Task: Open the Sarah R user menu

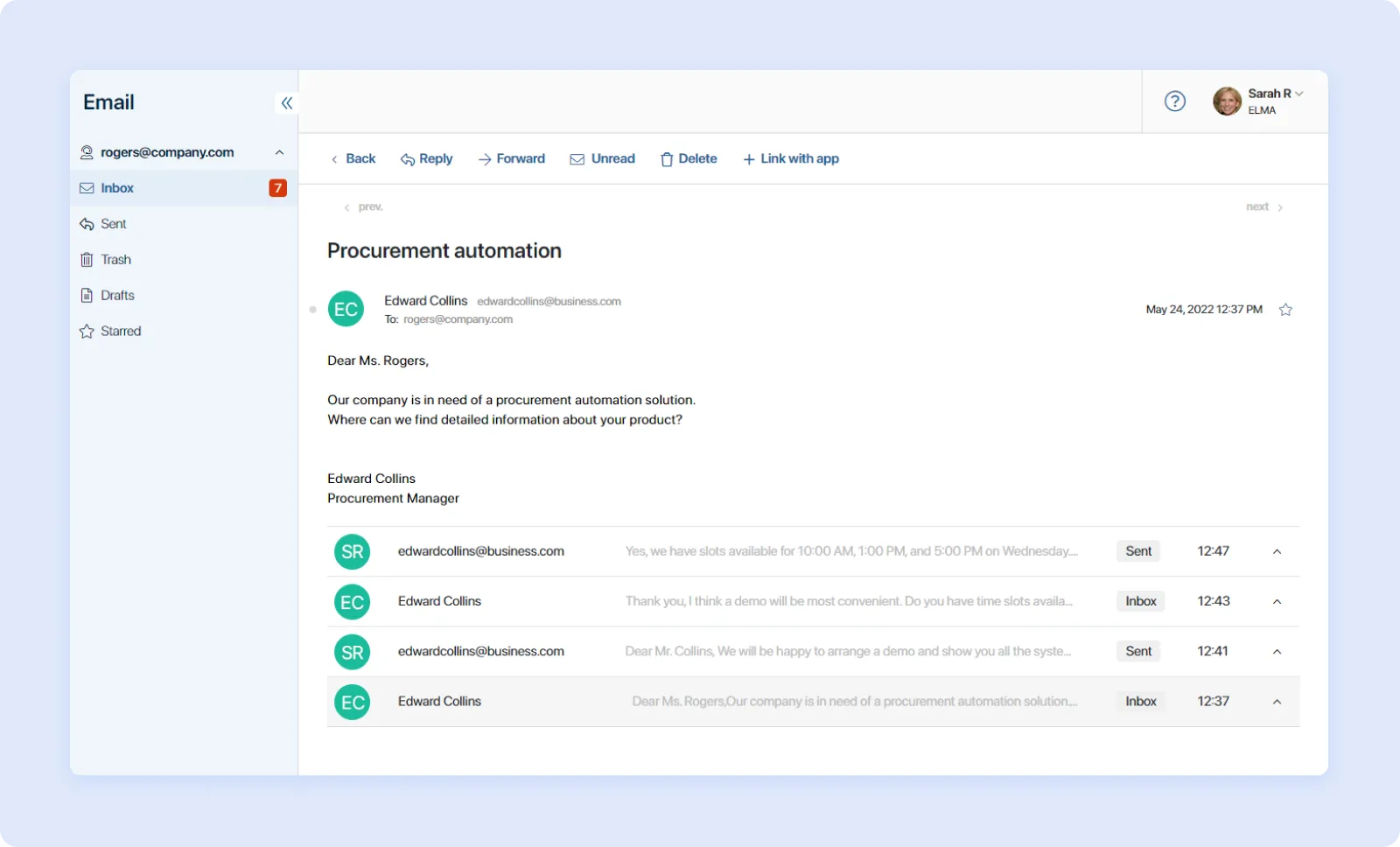Action: (1273, 94)
